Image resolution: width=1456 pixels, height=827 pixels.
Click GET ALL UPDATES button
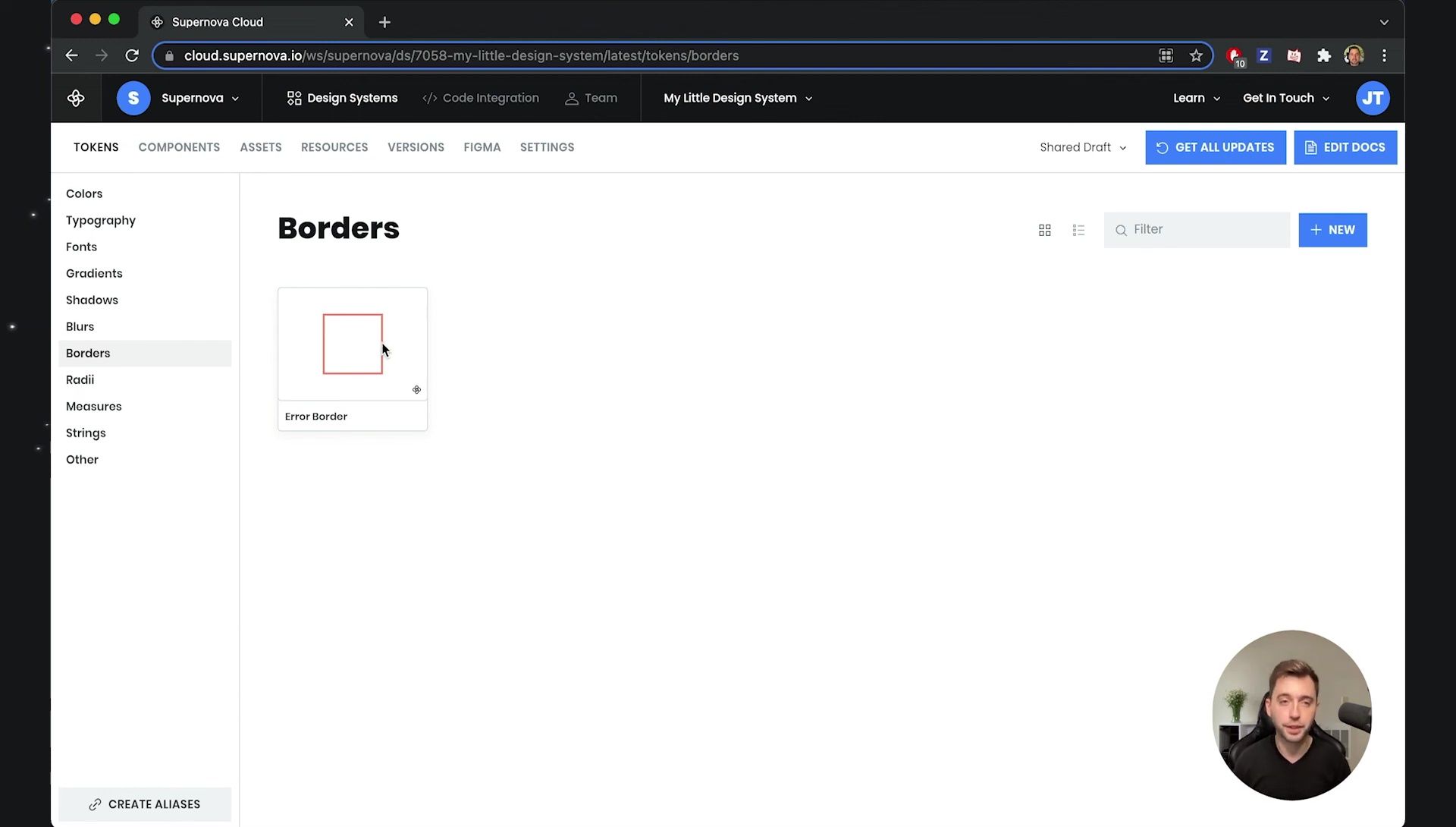(1216, 147)
